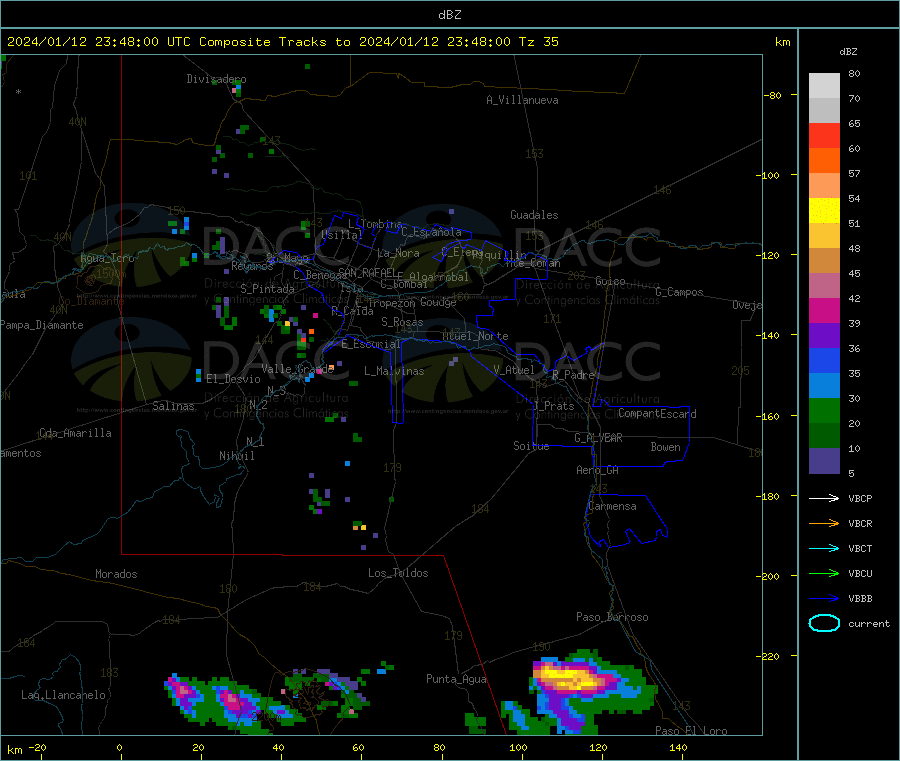Click the orange VBCR arrow legend icon
900x761 pixels.
pos(824,523)
